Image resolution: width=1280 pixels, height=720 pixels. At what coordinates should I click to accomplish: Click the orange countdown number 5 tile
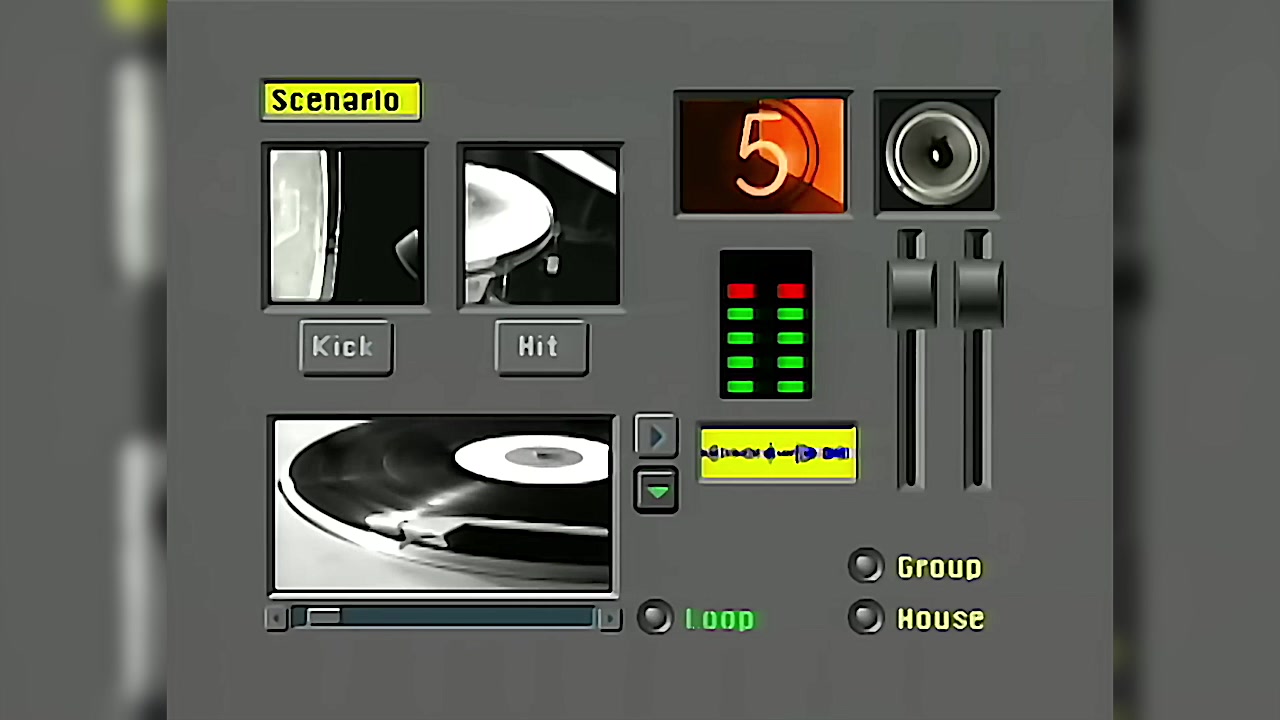click(x=763, y=154)
